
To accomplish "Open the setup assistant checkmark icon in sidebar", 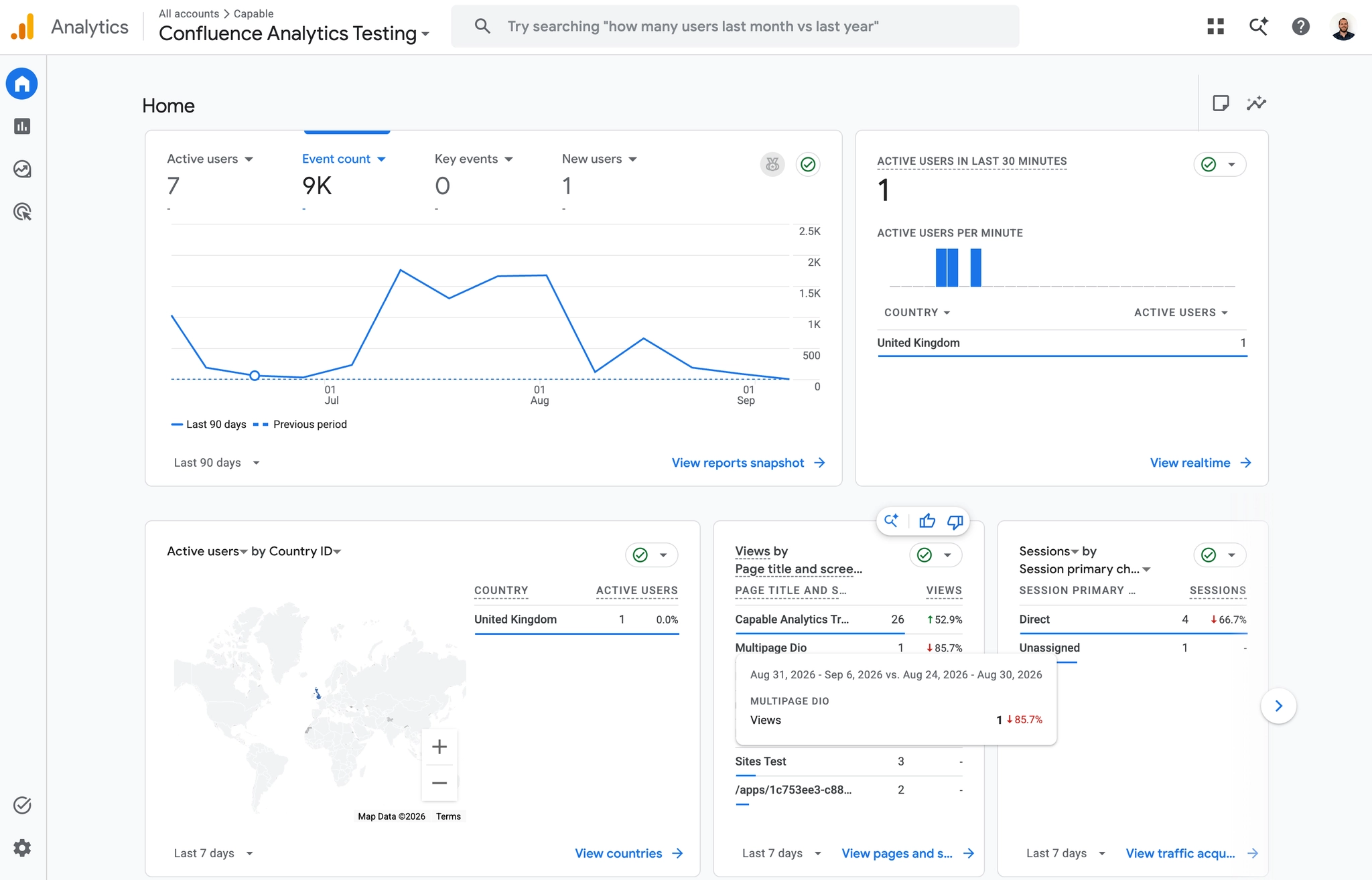I will coord(22,805).
